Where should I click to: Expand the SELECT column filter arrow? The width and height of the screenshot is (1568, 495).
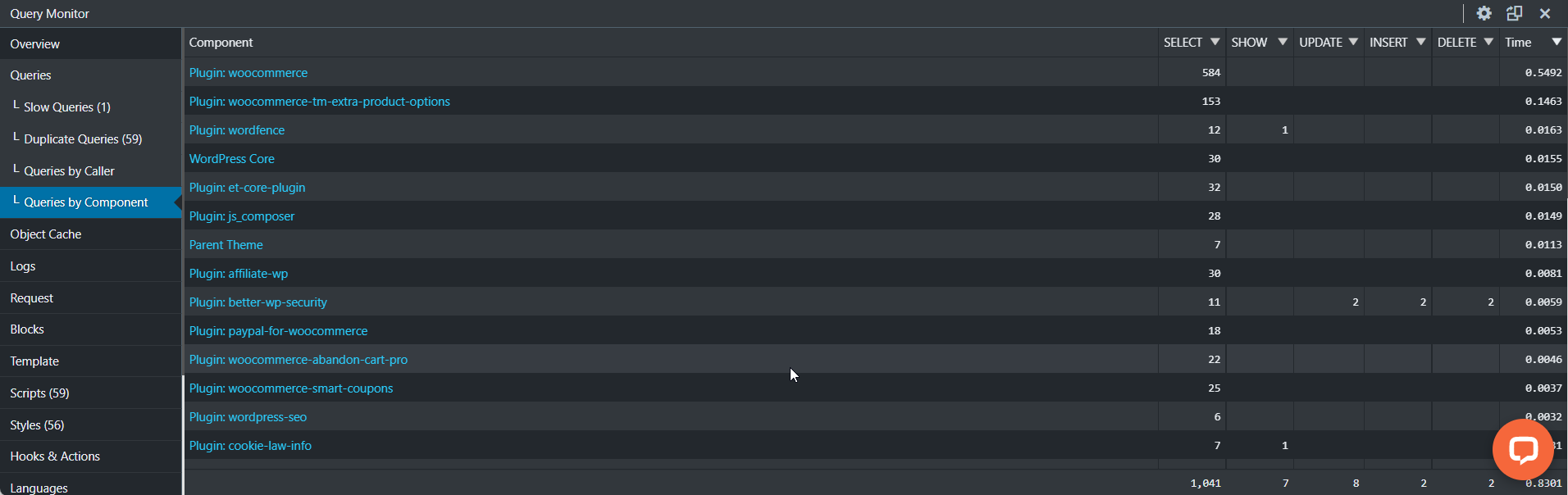[x=1215, y=42]
